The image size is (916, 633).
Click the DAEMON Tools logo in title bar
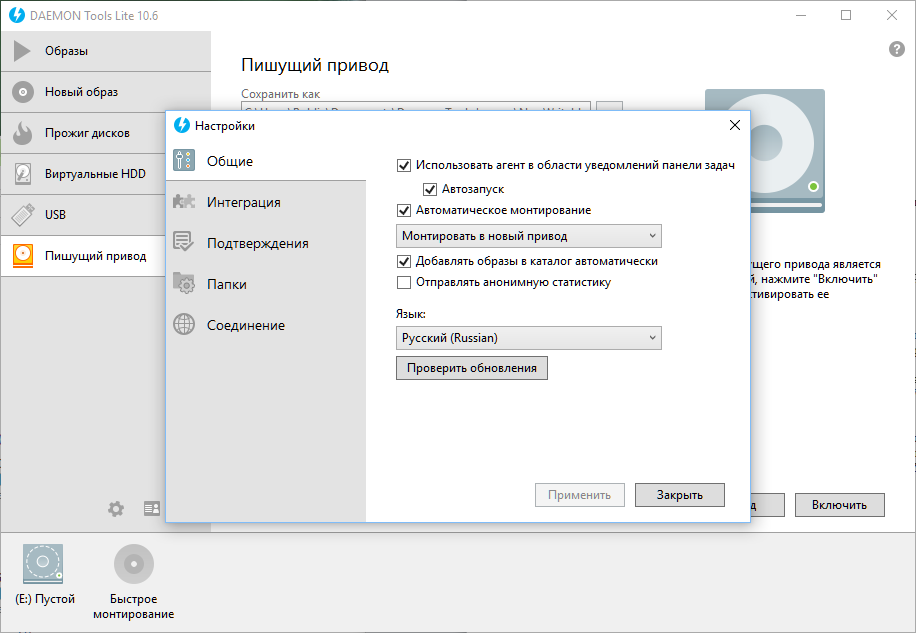(x=17, y=15)
